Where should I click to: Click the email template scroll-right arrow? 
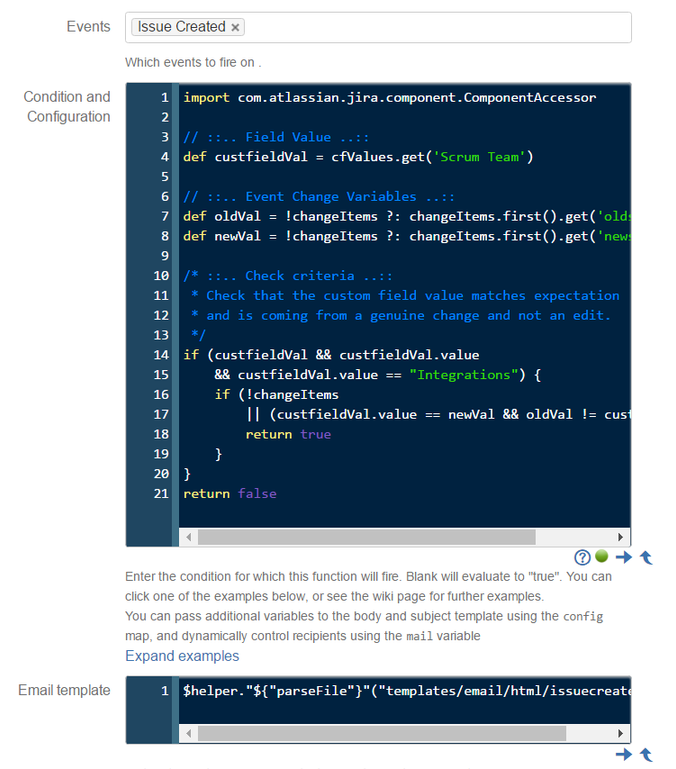pos(621,734)
